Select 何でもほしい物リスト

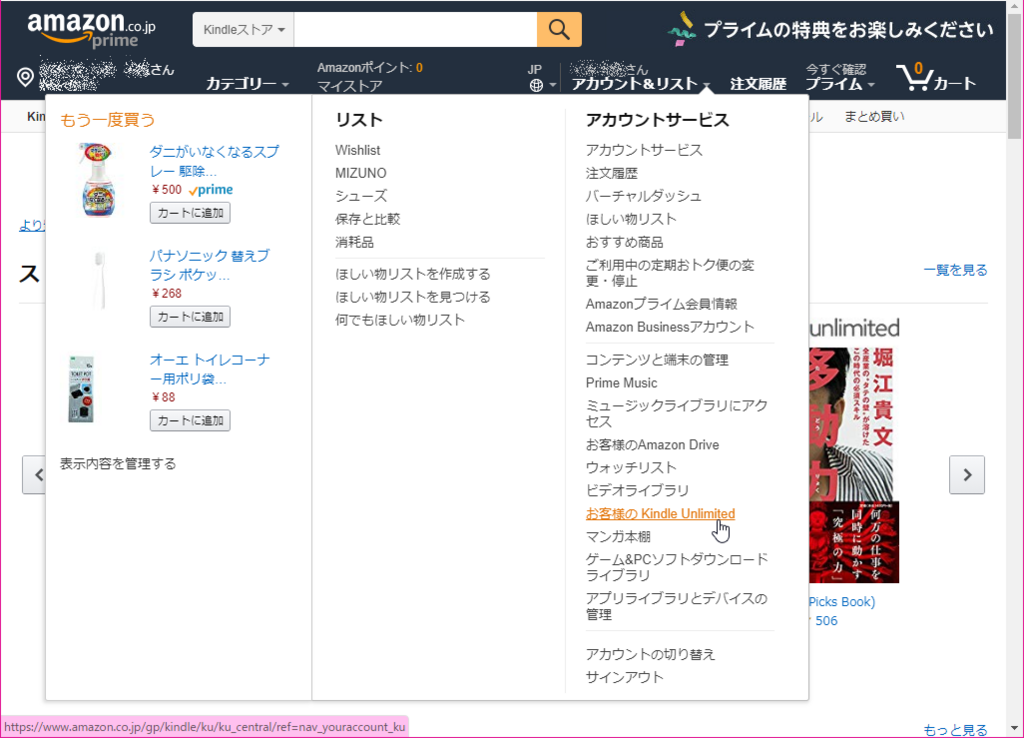pos(400,320)
